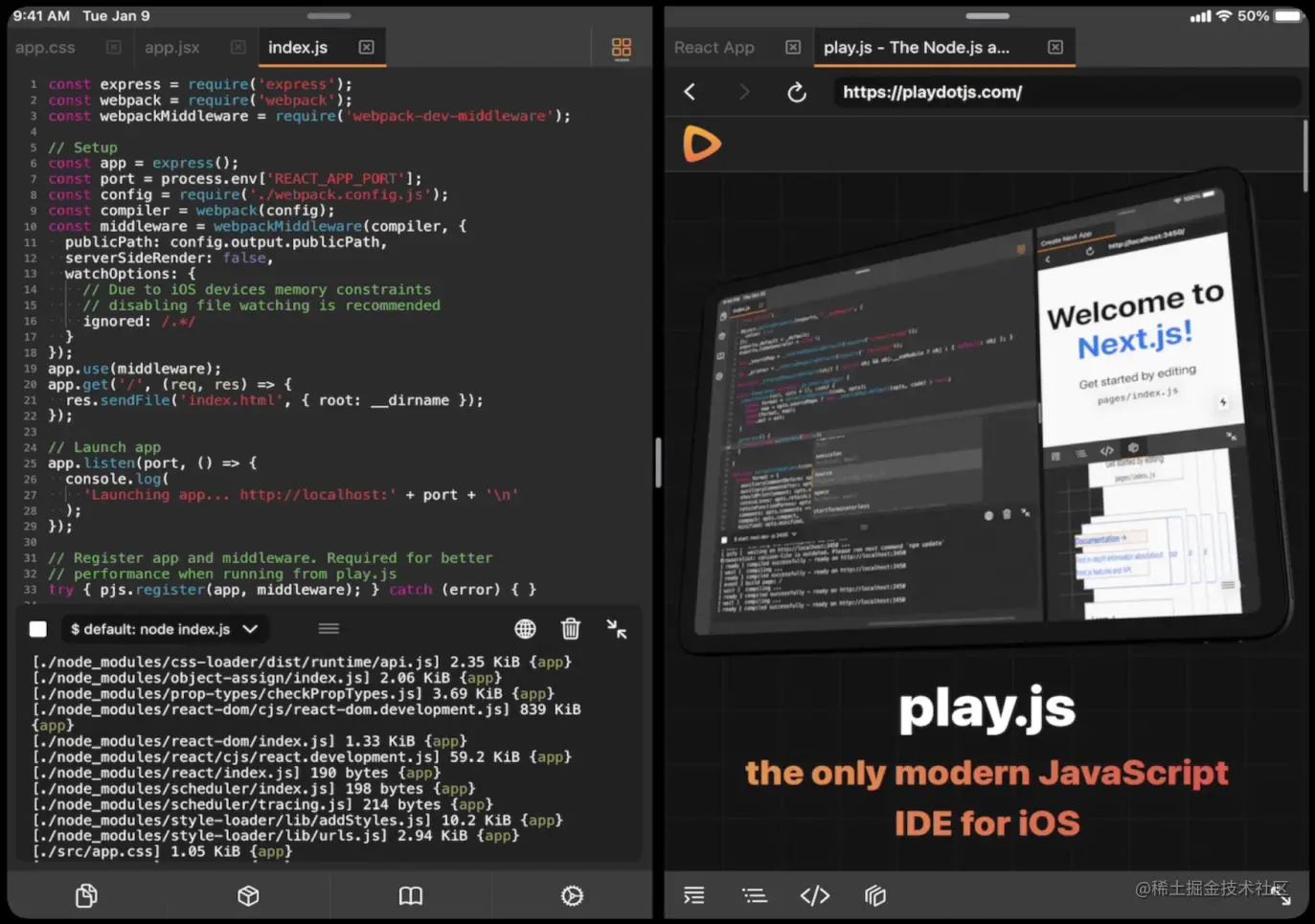Open the stacked pages icon in browser toolbar
1315x924 pixels.
875,895
